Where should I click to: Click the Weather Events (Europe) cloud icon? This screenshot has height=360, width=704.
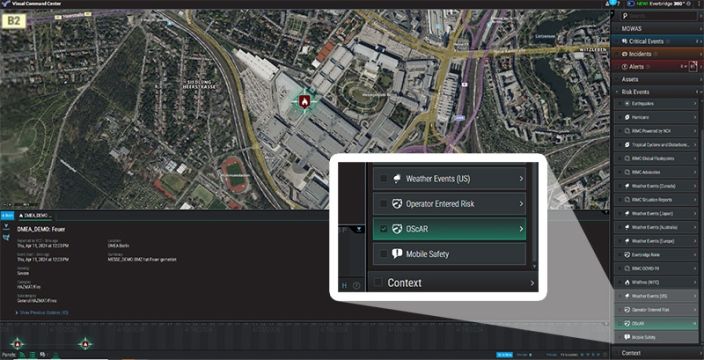coord(628,241)
